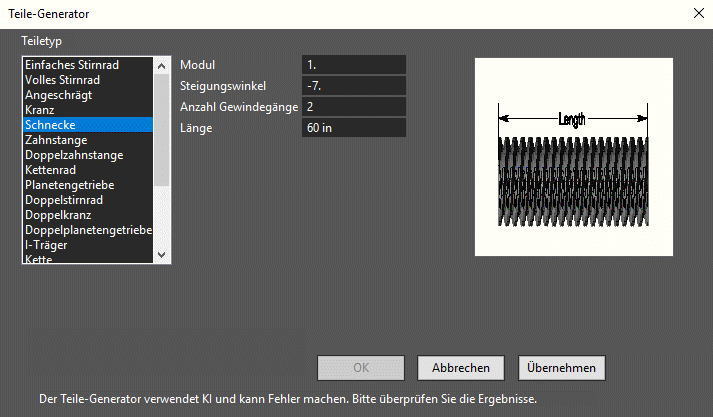Select Volles Stirnrad in the list
Viewport: 713px width, 417px height.
click(x=88, y=80)
